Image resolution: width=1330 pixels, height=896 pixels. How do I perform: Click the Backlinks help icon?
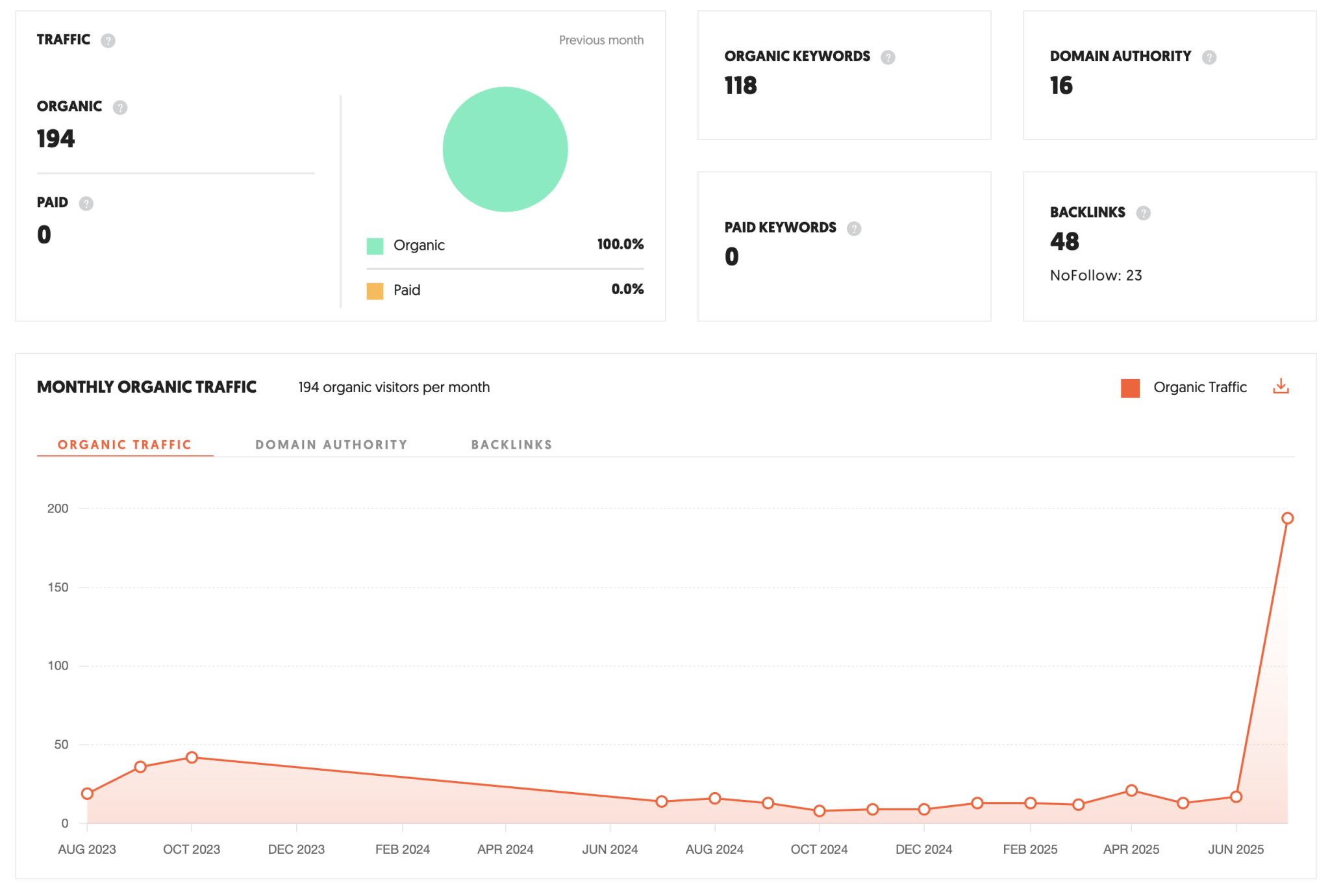(1143, 213)
